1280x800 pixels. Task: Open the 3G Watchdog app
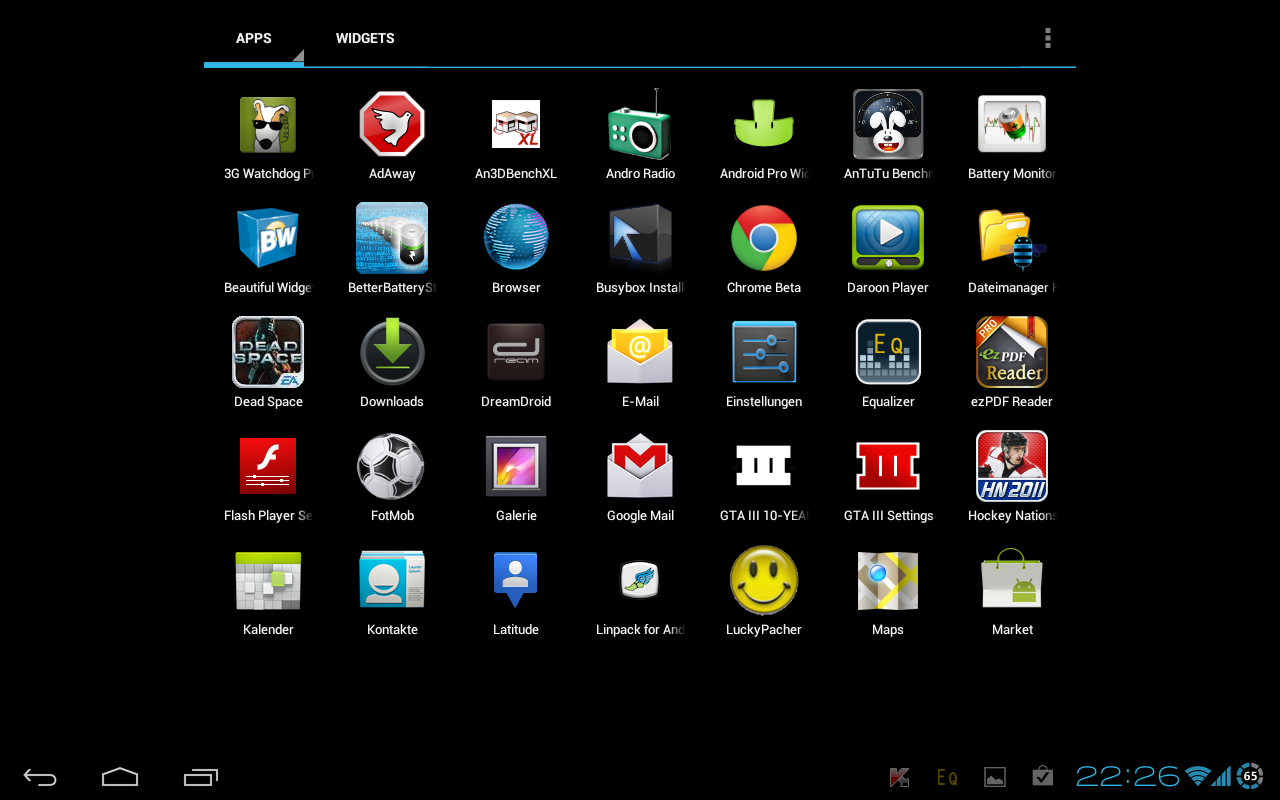point(268,125)
